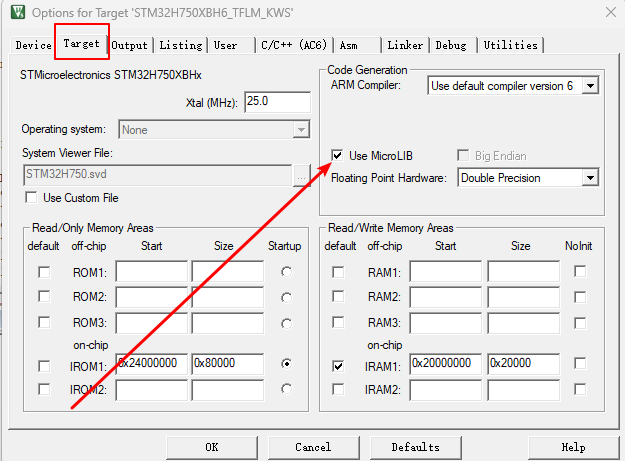Image resolution: width=625 pixels, height=461 pixels.
Task: Click the Defaults button
Action: [x=416, y=447]
